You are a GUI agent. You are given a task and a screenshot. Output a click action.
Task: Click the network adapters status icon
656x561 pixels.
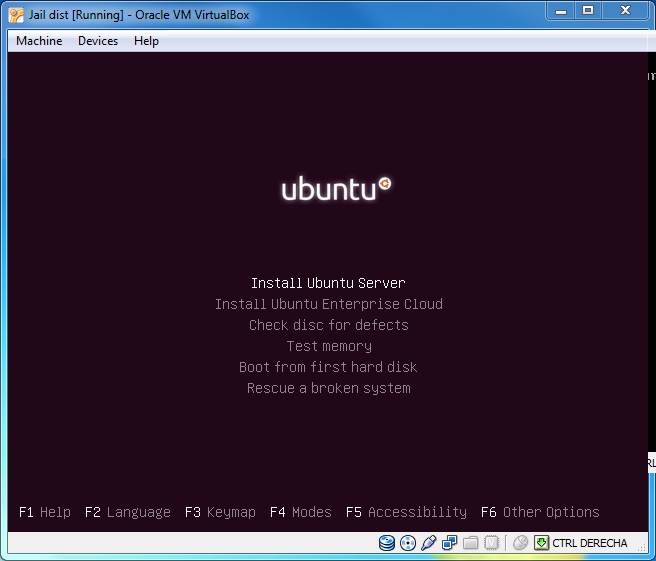tap(449, 543)
